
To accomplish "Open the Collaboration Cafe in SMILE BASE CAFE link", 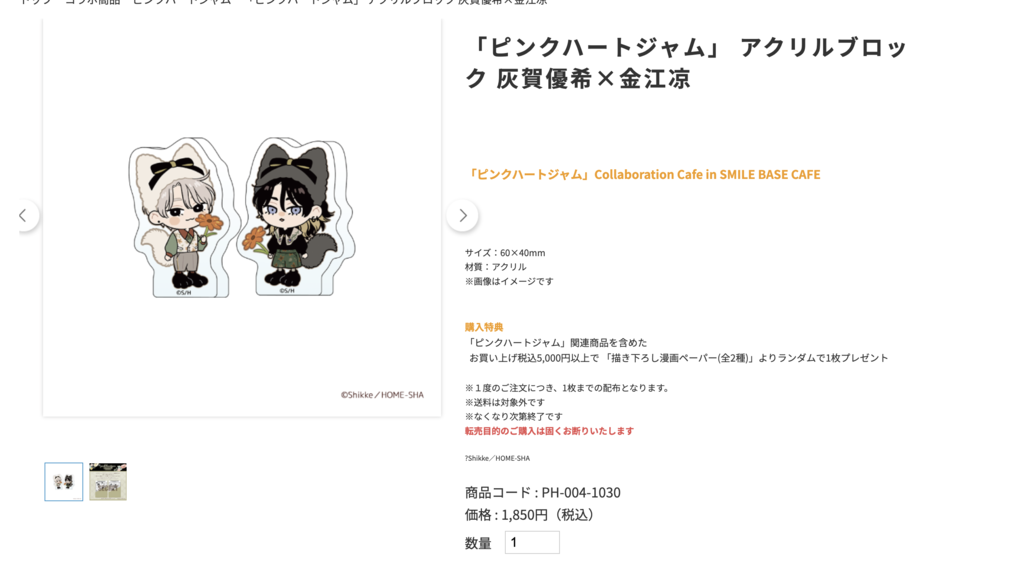I will pos(643,174).
